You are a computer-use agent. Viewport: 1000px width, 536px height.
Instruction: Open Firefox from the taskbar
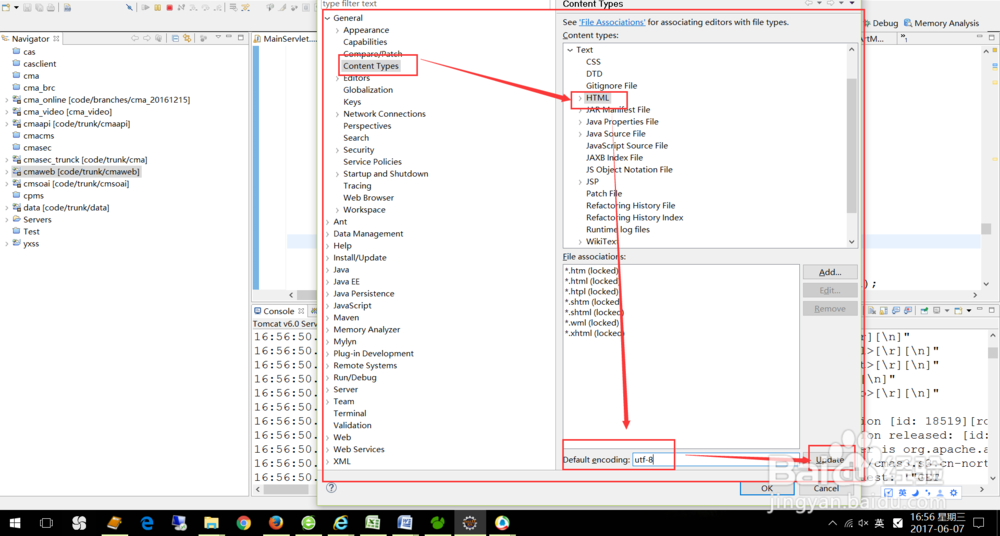click(276, 523)
